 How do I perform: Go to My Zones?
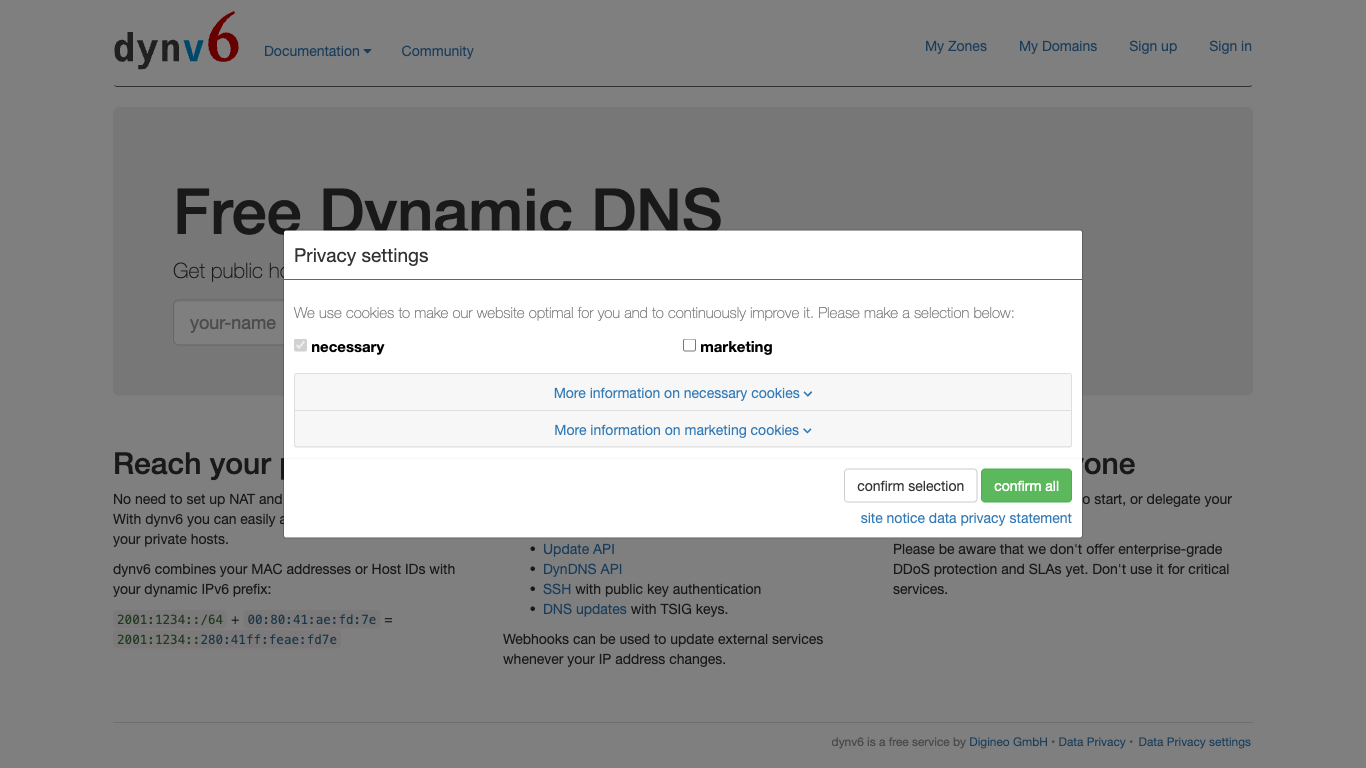(955, 46)
